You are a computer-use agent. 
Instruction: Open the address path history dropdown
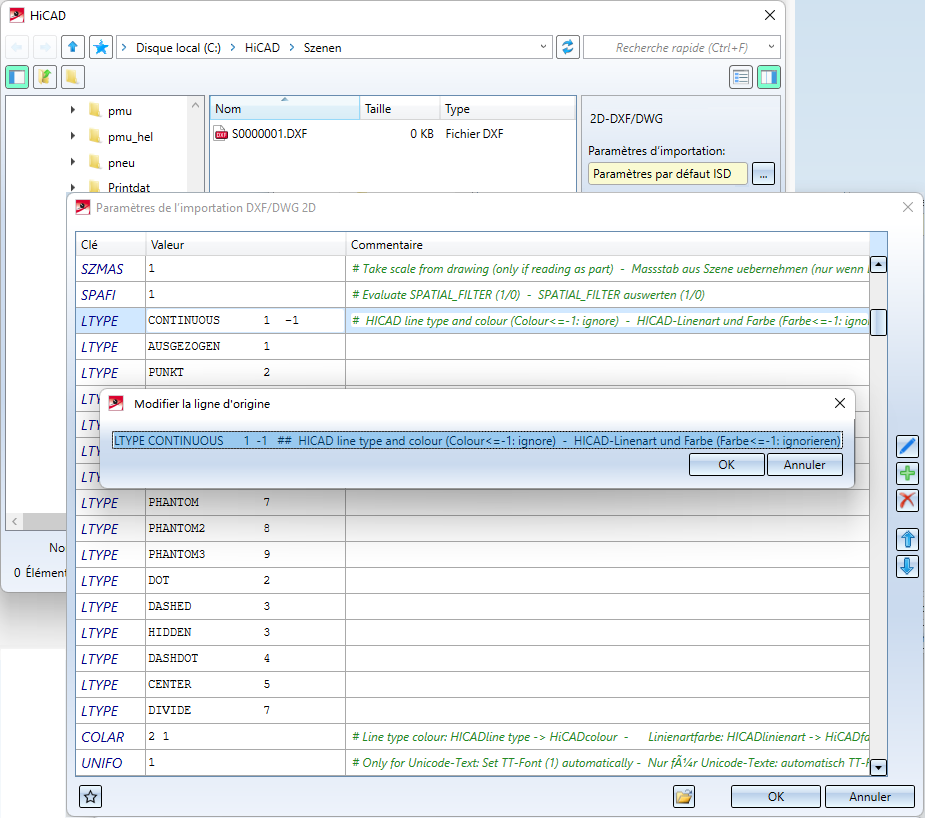point(543,47)
